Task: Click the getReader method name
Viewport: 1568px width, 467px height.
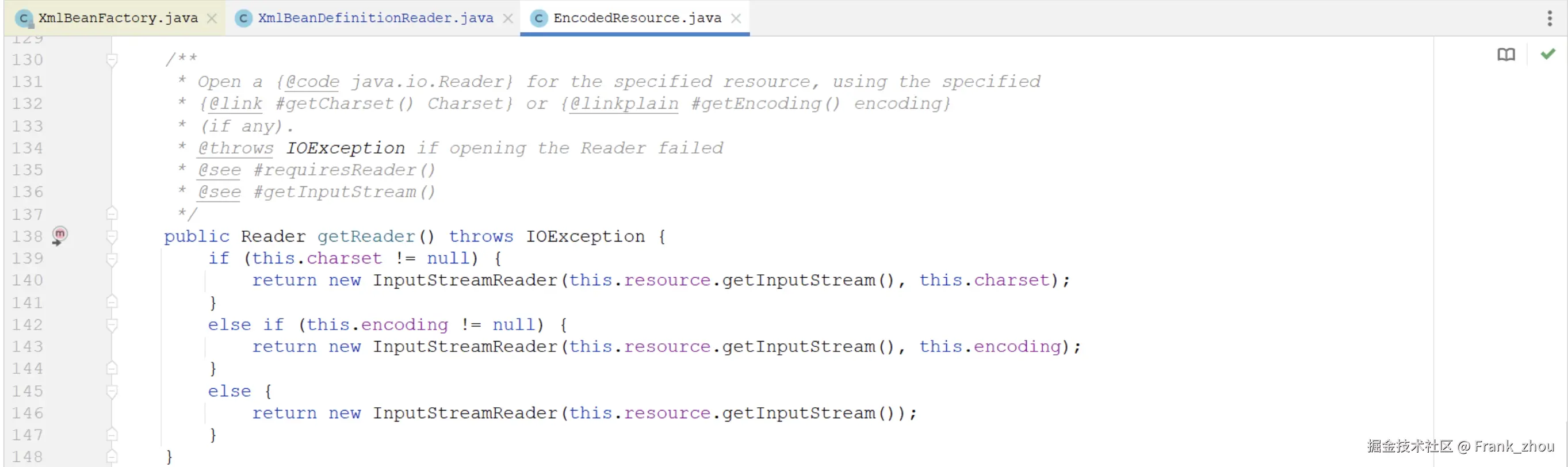Action: click(x=366, y=236)
